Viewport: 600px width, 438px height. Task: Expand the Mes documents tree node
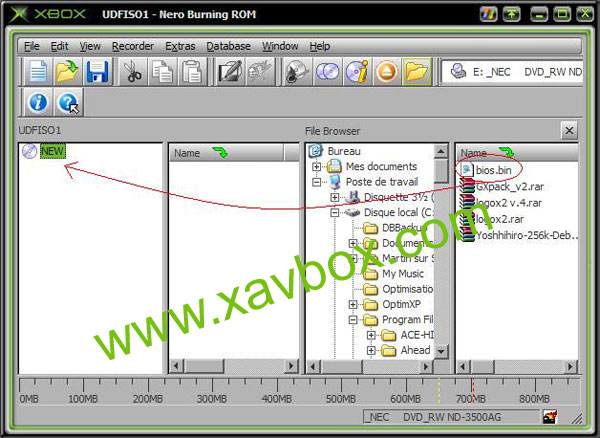point(317,167)
